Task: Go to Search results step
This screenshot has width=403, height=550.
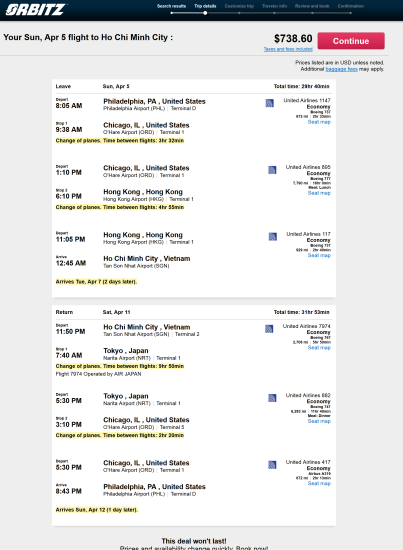Action: coord(171,6)
